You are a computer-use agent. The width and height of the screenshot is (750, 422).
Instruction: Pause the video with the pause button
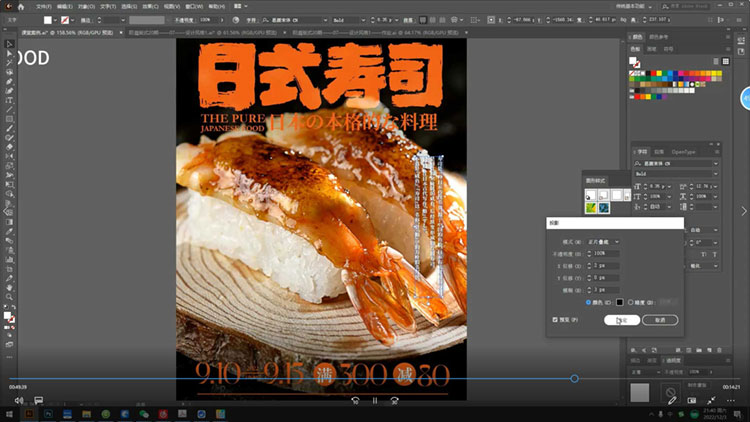click(375, 400)
